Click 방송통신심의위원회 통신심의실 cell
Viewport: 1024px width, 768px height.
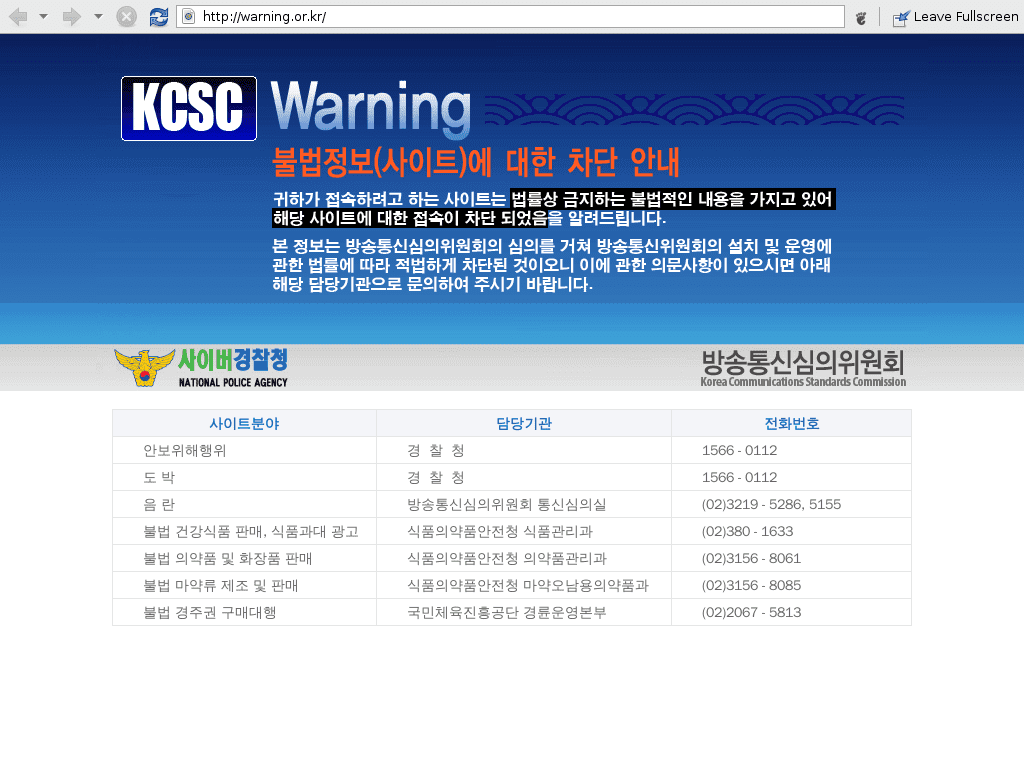524,505
